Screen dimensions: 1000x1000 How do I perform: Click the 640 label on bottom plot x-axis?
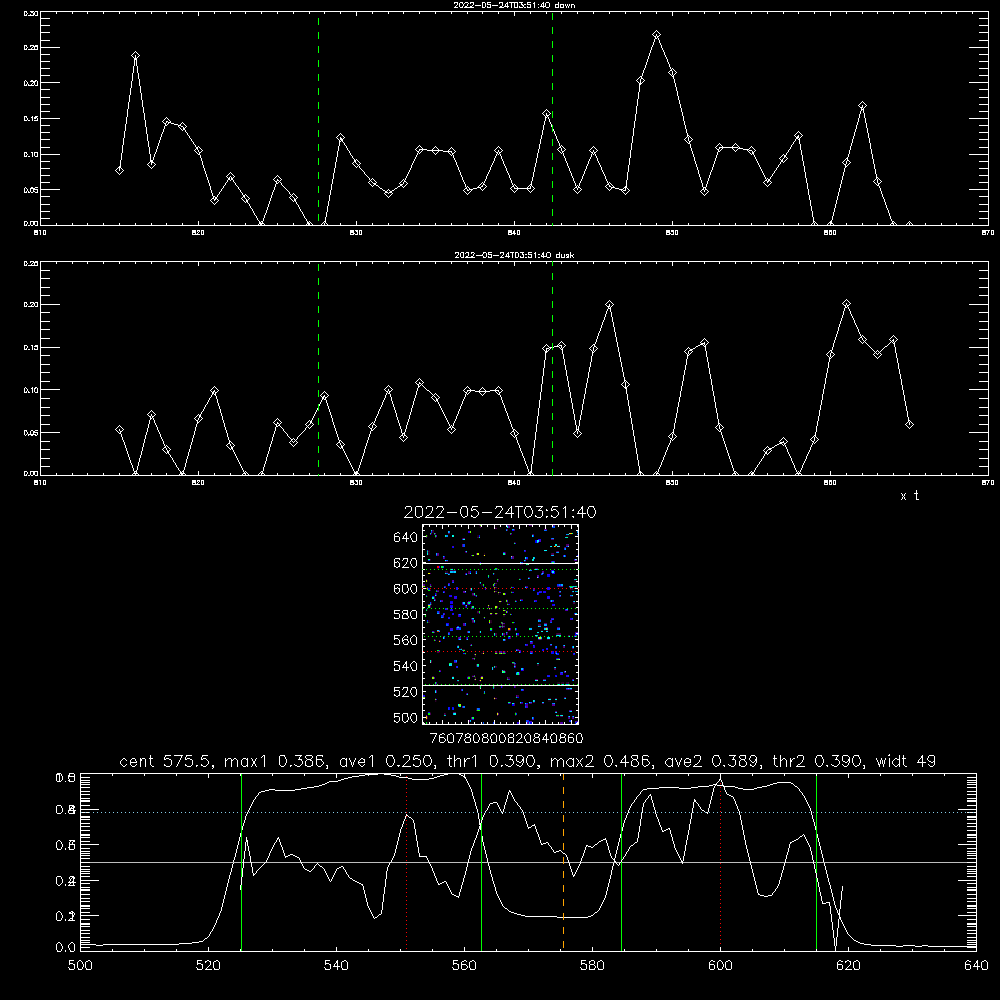976,966
